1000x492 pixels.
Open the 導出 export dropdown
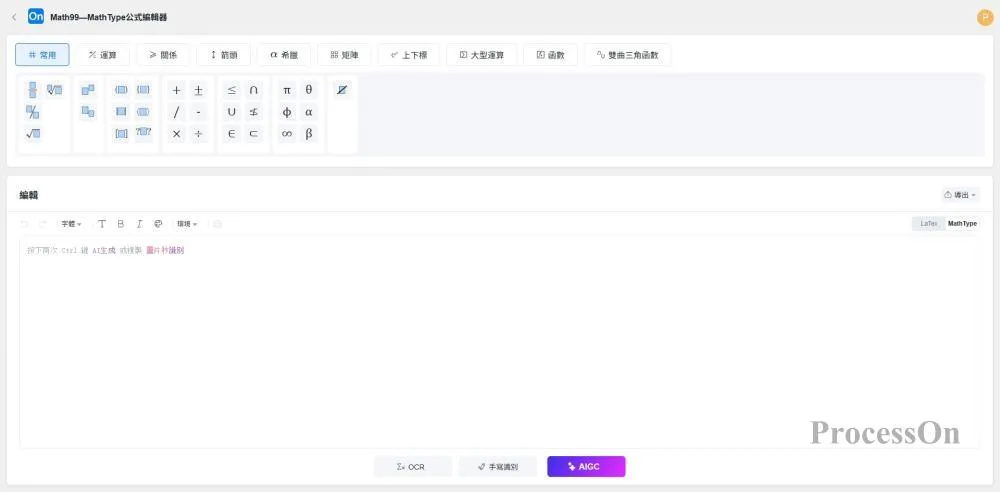coord(960,195)
